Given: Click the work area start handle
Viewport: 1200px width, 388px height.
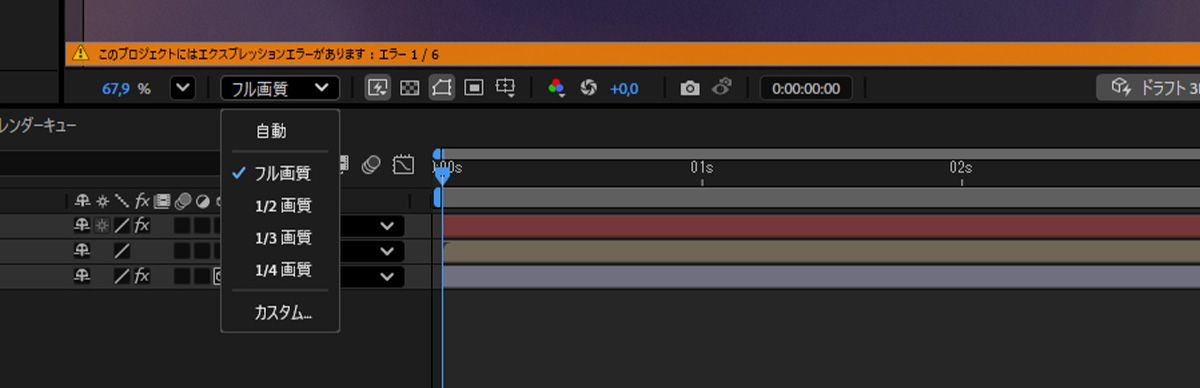Looking at the screenshot, I should (437, 198).
